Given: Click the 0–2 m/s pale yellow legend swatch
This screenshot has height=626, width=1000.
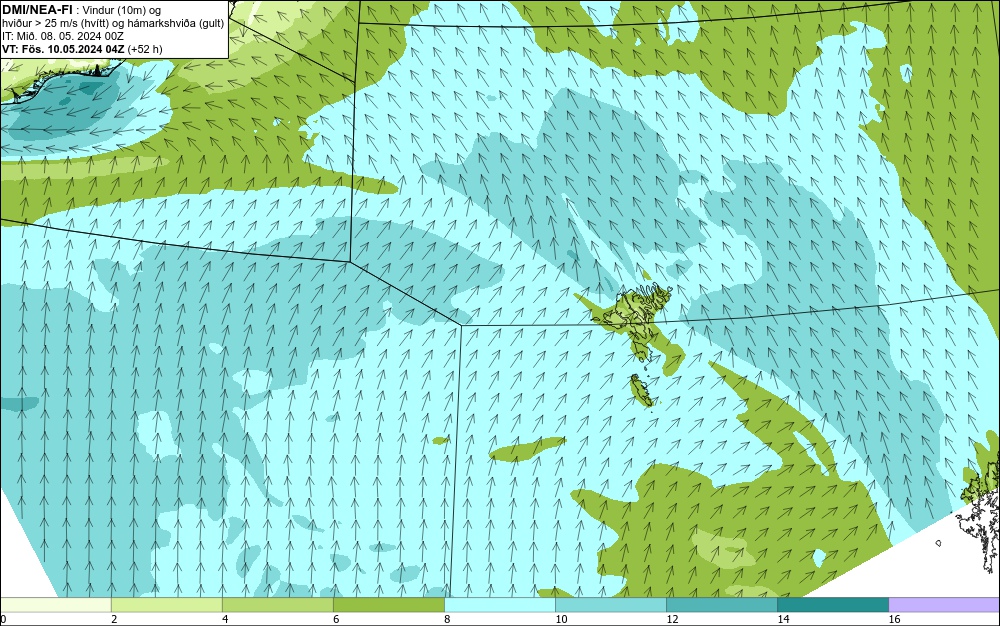Looking at the screenshot, I should click(x=55, y=604).
